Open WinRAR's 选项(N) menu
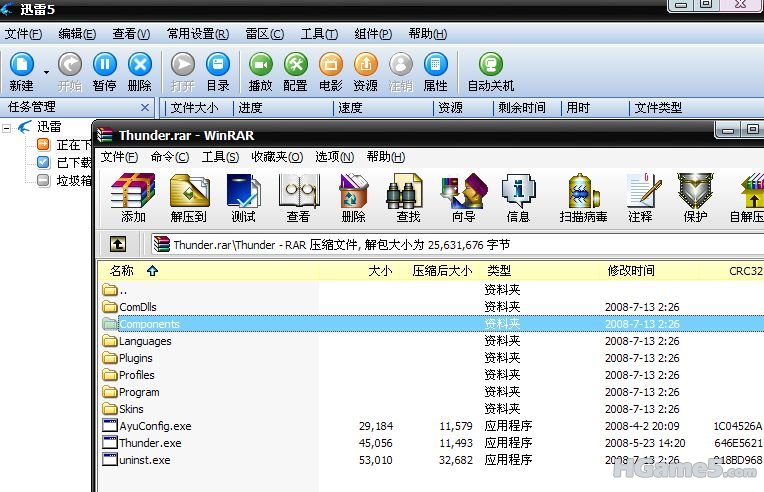 335,157
